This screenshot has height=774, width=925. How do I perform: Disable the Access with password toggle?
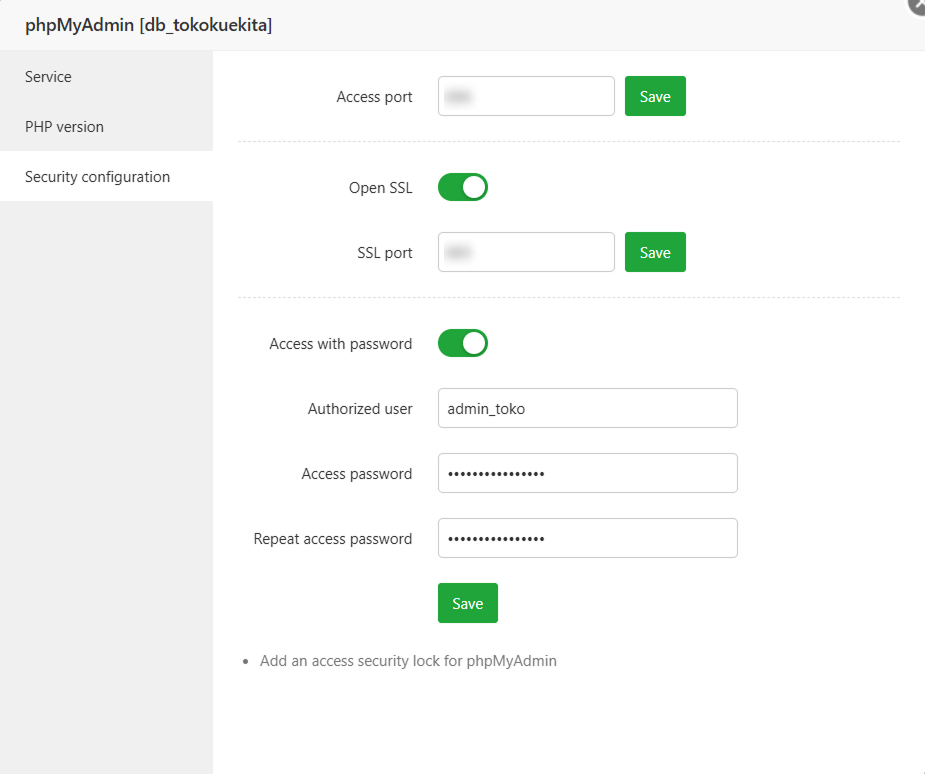(x=462, y=343)
